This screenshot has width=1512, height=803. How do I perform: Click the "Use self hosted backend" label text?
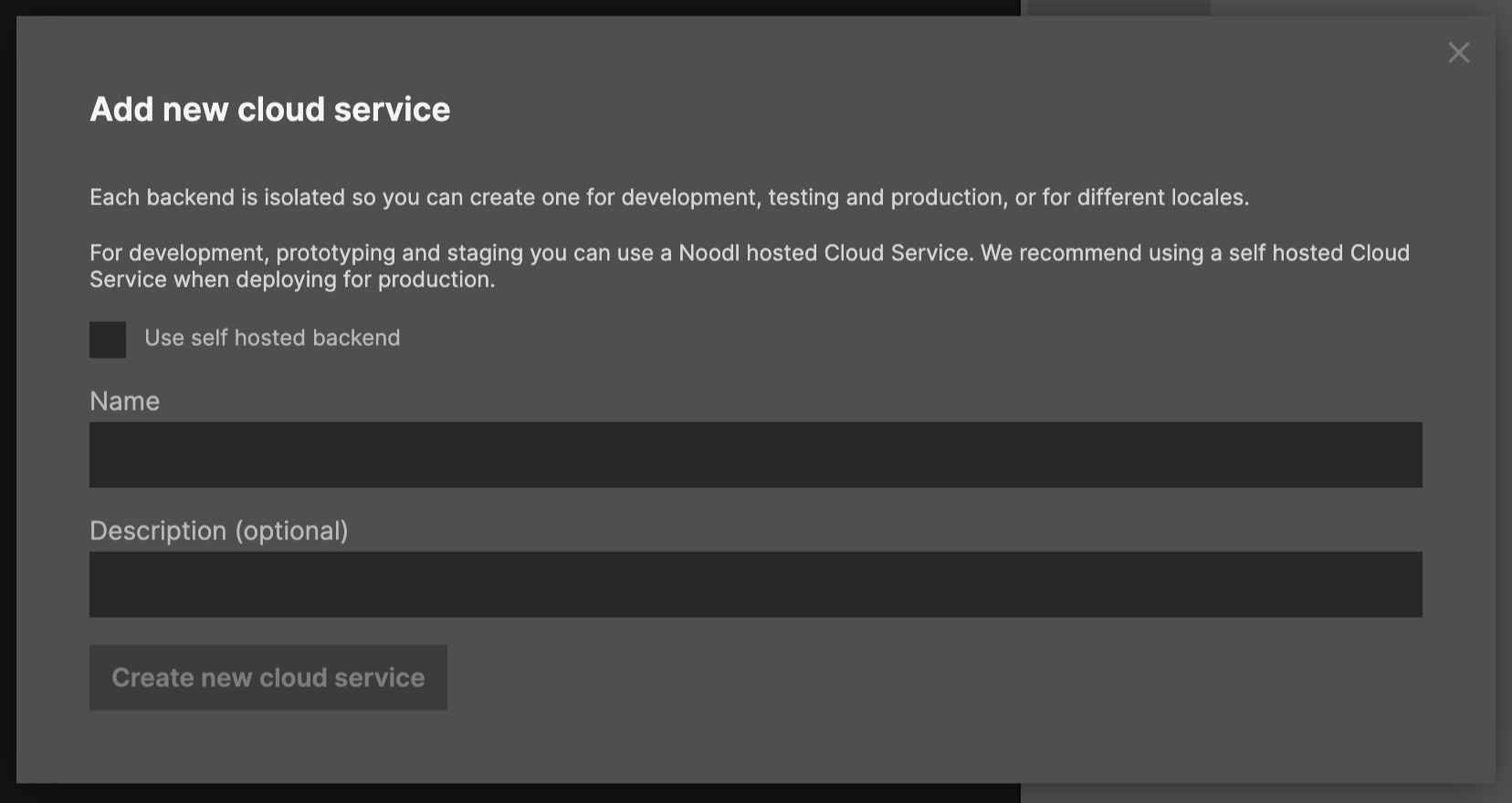click(x=272, y=339)
